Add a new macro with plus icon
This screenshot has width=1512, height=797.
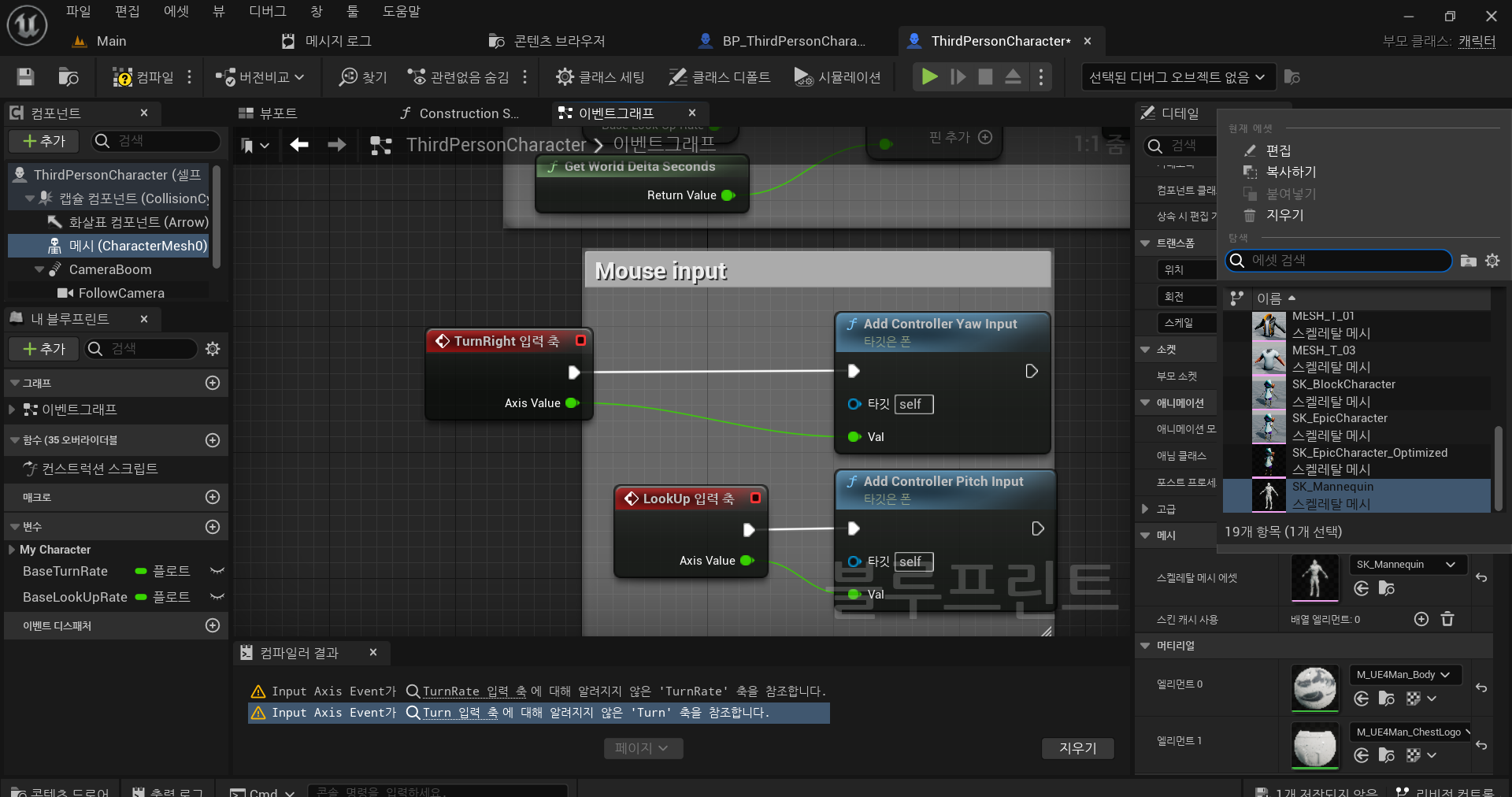pos(213,497)
